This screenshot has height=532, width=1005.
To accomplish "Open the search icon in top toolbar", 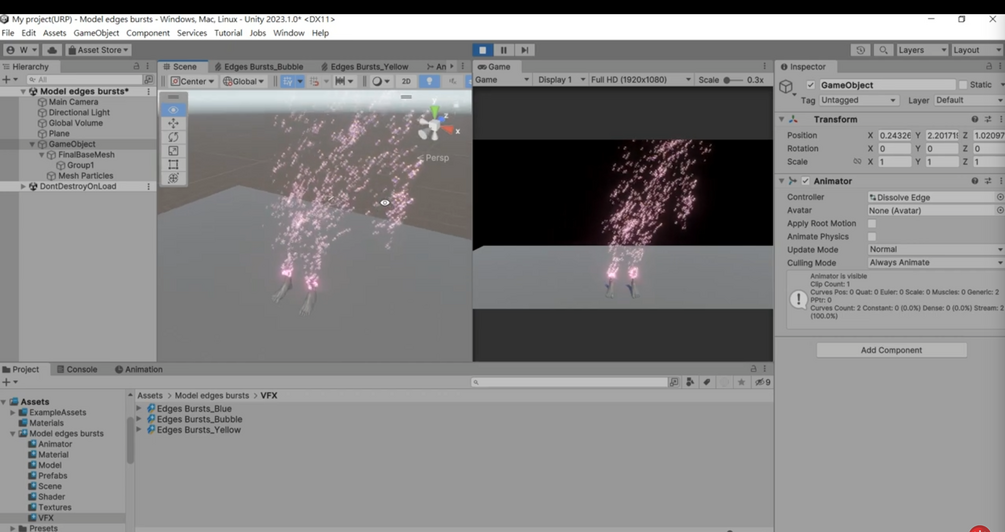I will pos(883,50).
